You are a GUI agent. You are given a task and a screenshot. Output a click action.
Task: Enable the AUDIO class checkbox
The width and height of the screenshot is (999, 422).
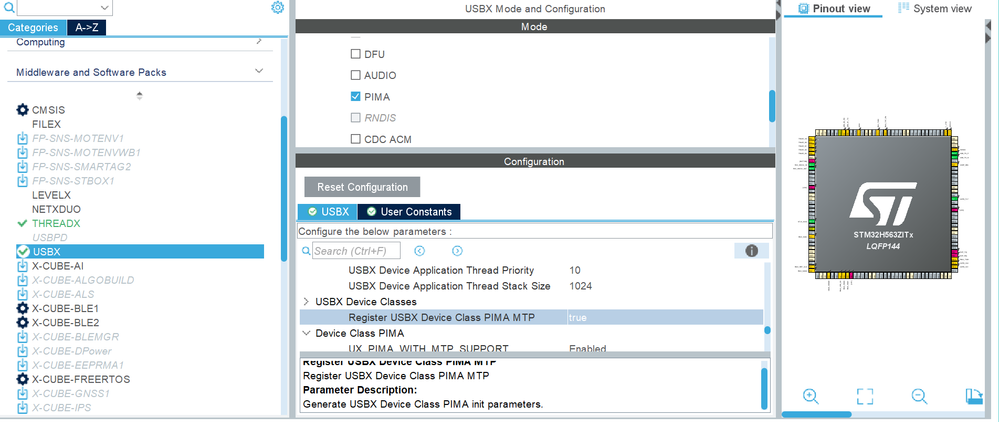point(356,75)
